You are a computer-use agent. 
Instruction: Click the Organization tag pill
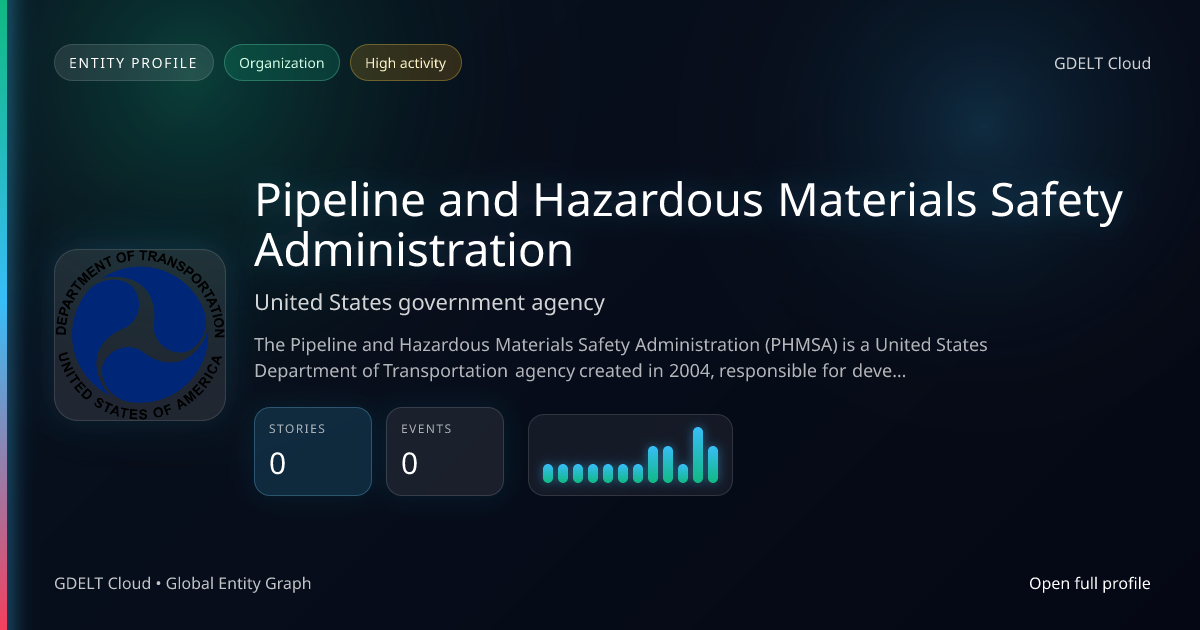click(x=282, y=63)
